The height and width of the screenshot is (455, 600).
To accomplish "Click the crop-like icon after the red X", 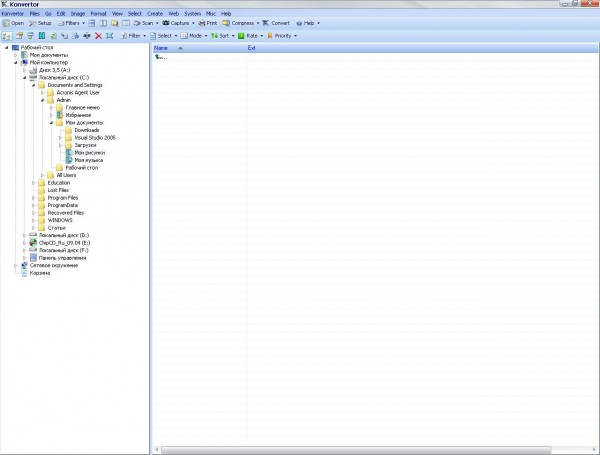I will coord(109,36).
